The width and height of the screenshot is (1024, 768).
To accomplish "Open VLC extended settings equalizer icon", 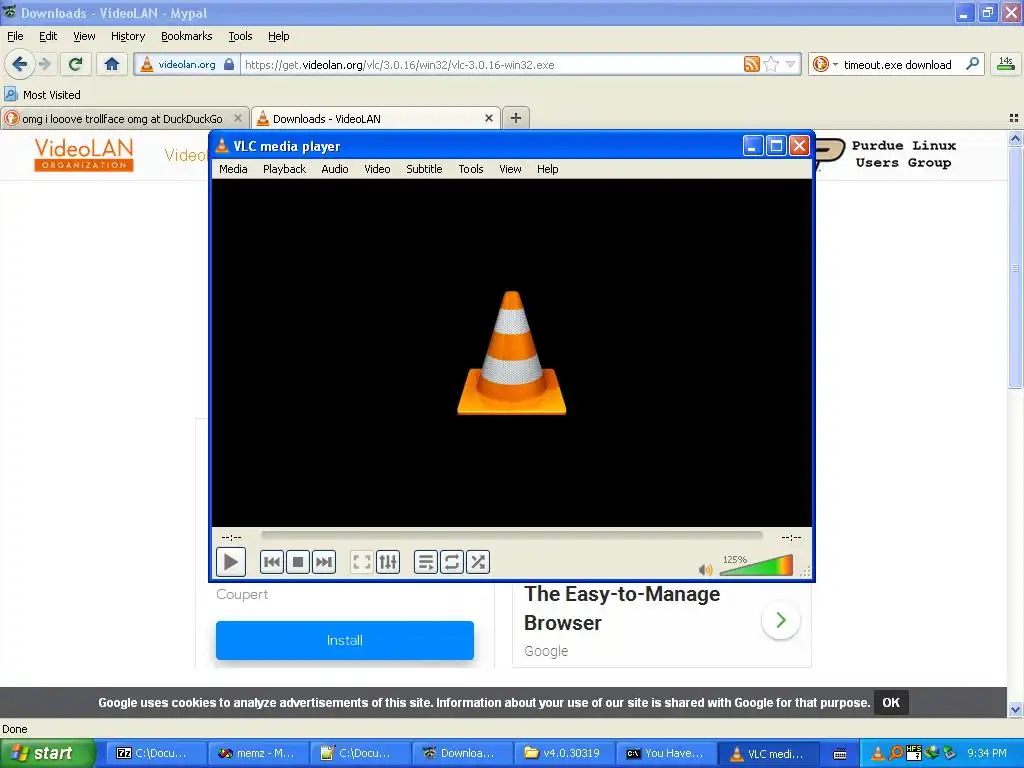I will tap(388, 562).
